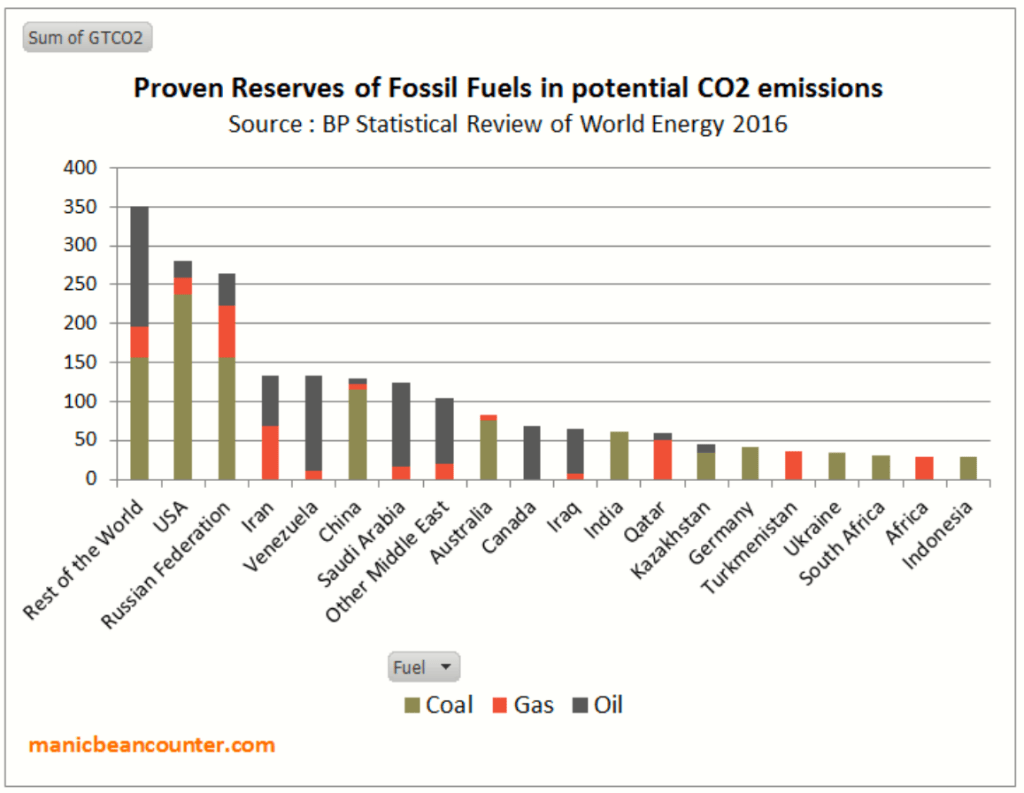Select the Canada oil bar

point(531,453)
